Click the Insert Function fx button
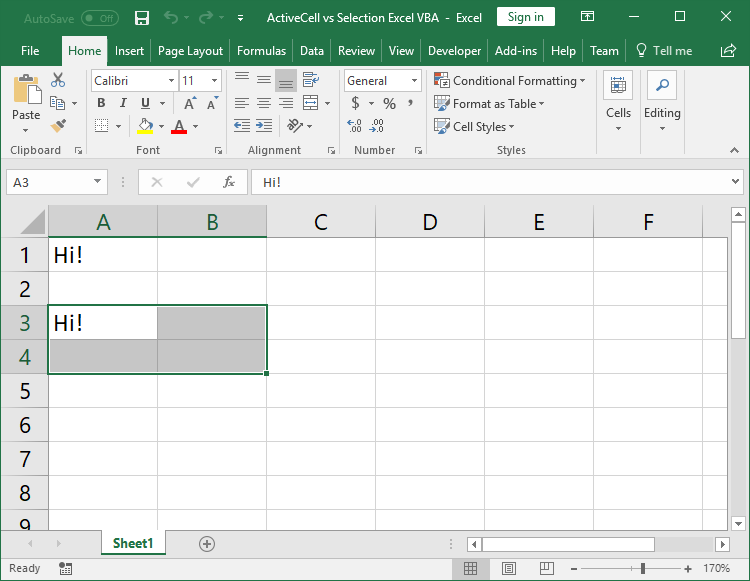750x581 pixels. tap(229, 182)
